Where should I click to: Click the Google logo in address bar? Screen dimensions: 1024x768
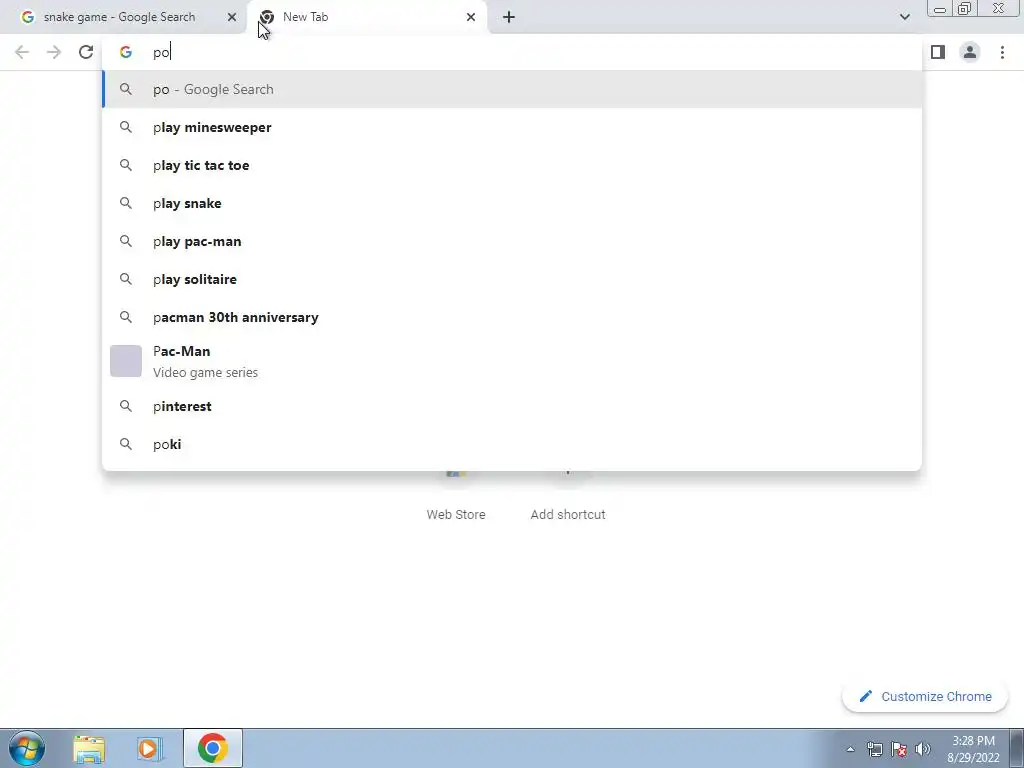tap(125, 52)
